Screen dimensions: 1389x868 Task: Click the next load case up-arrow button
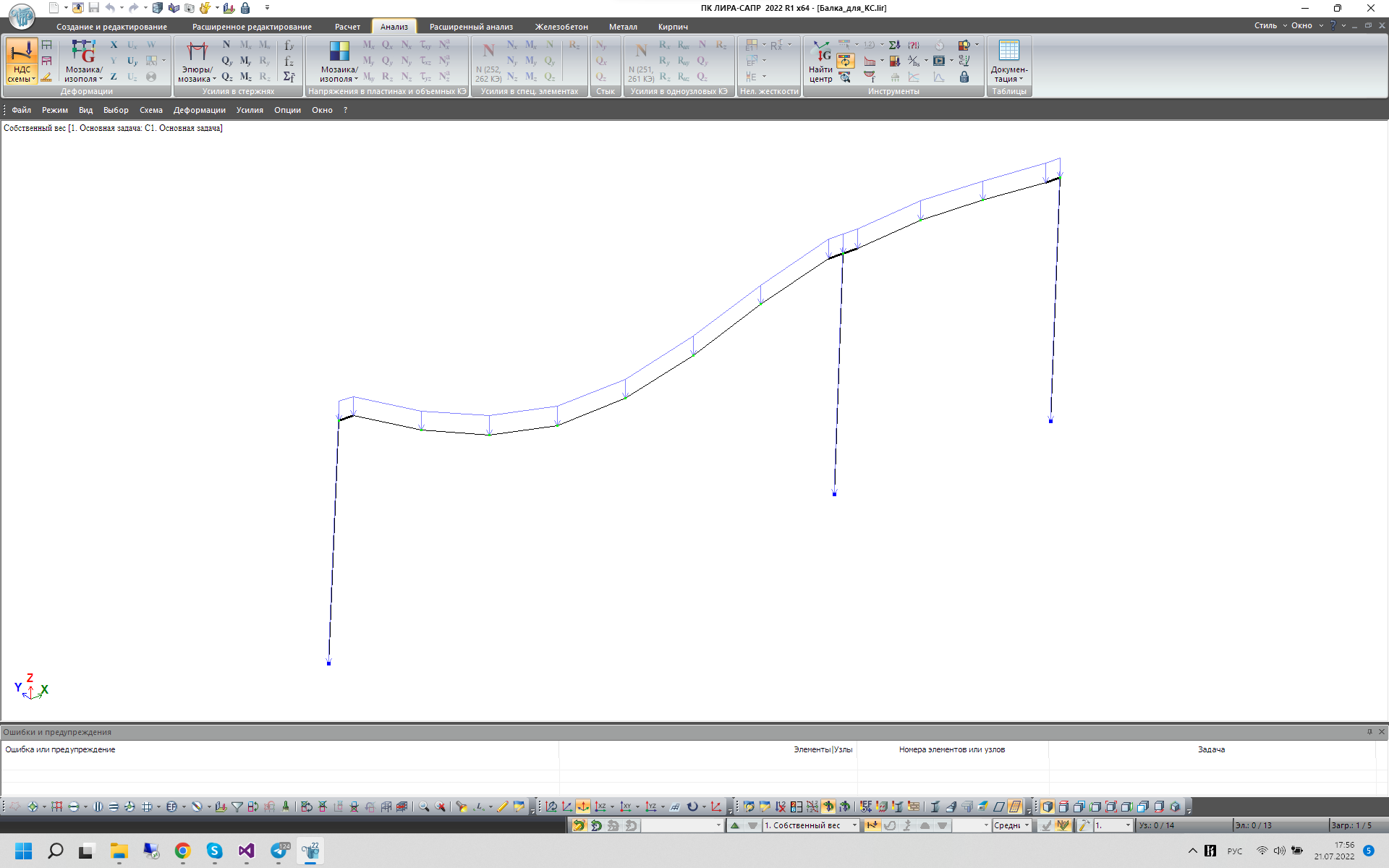tap(735, 825)
